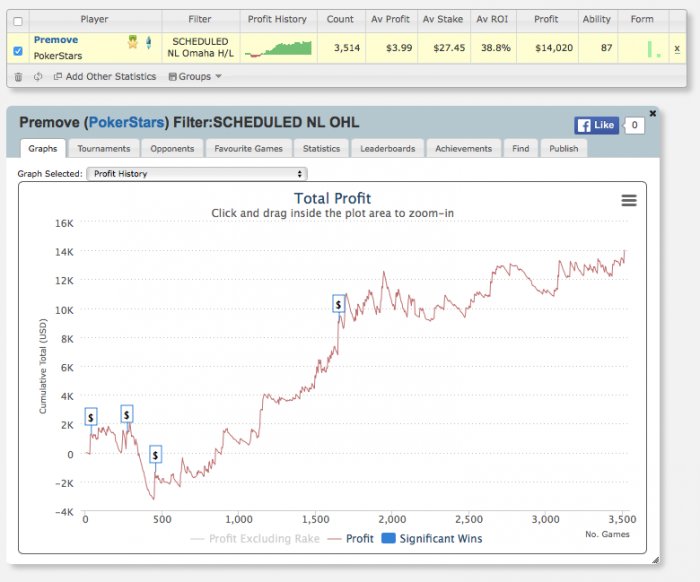This screenshot has width=700, height=582.
Task: Click the 3,514 count value
Action: point(347,48)
